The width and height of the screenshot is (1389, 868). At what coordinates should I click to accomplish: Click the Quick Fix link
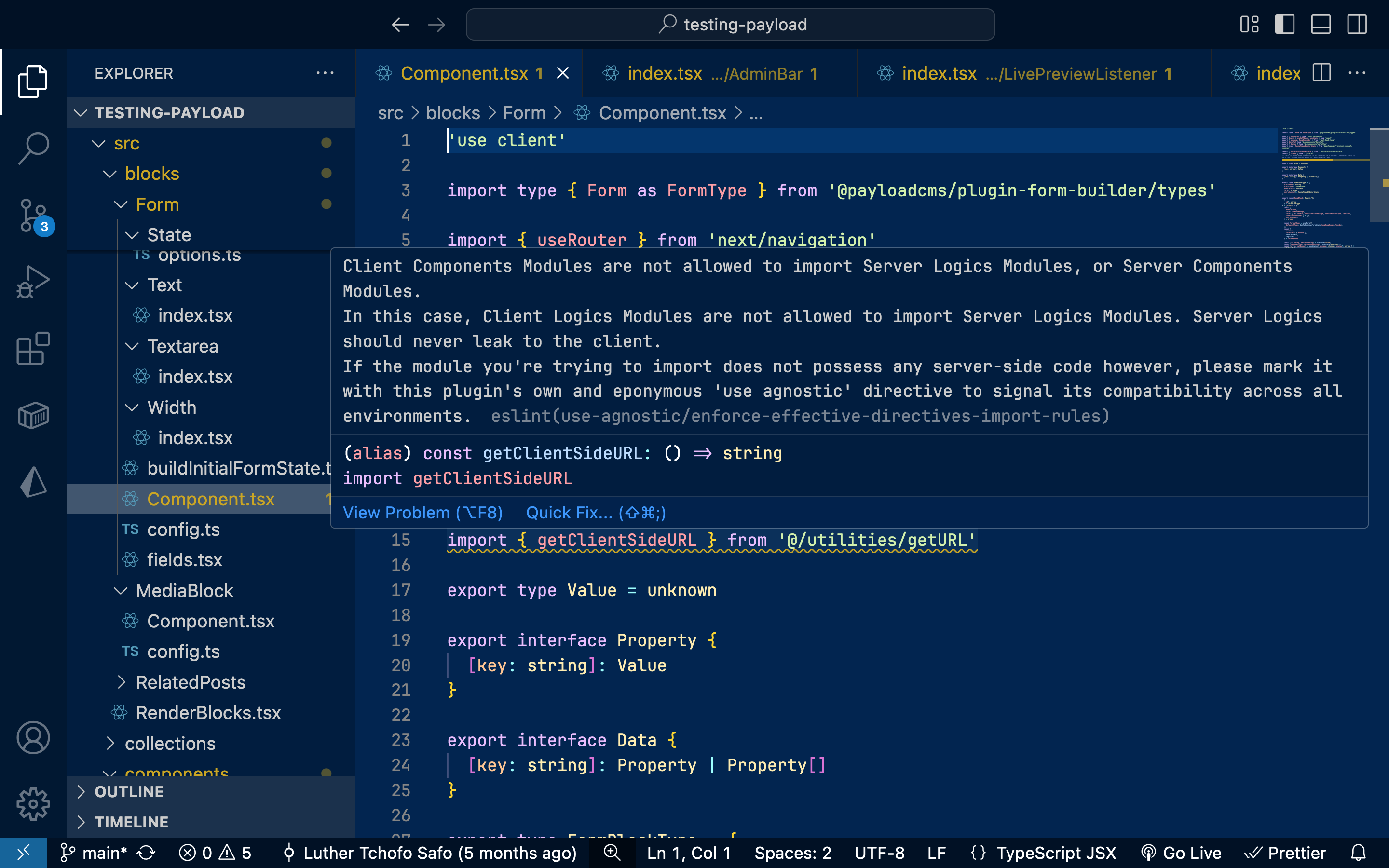595,513
